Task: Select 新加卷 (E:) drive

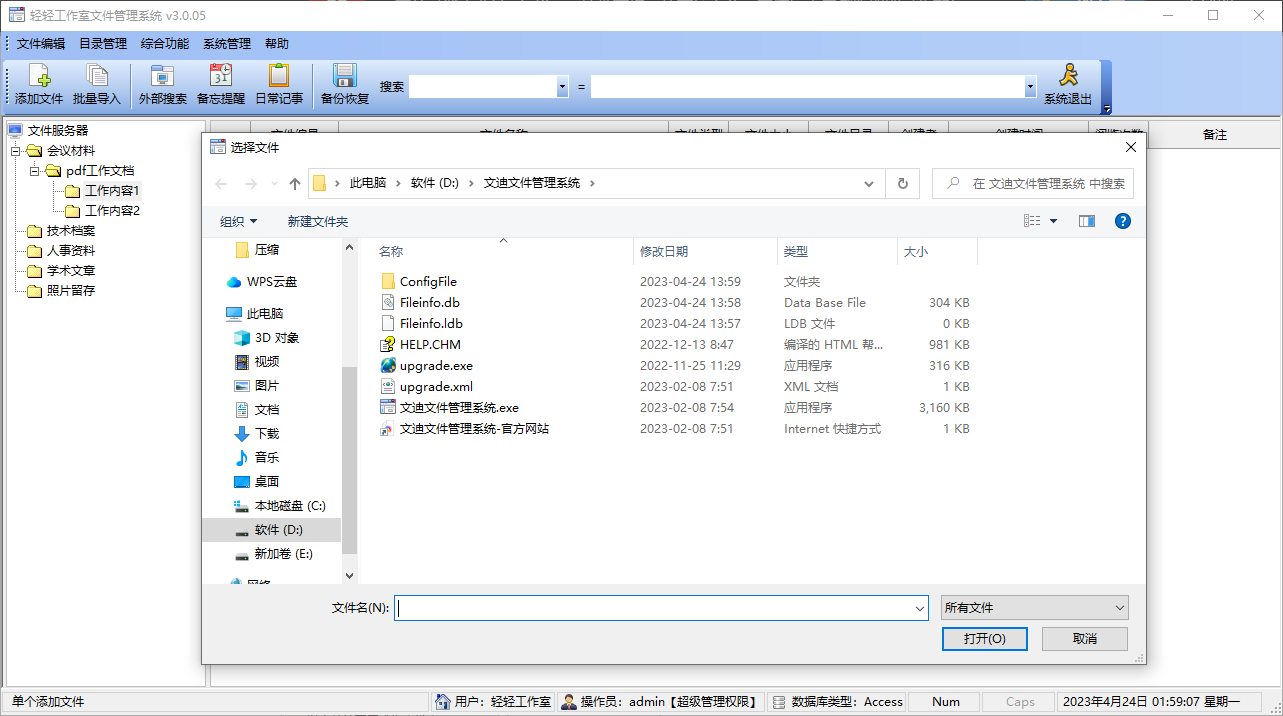Action: point(274,554)
